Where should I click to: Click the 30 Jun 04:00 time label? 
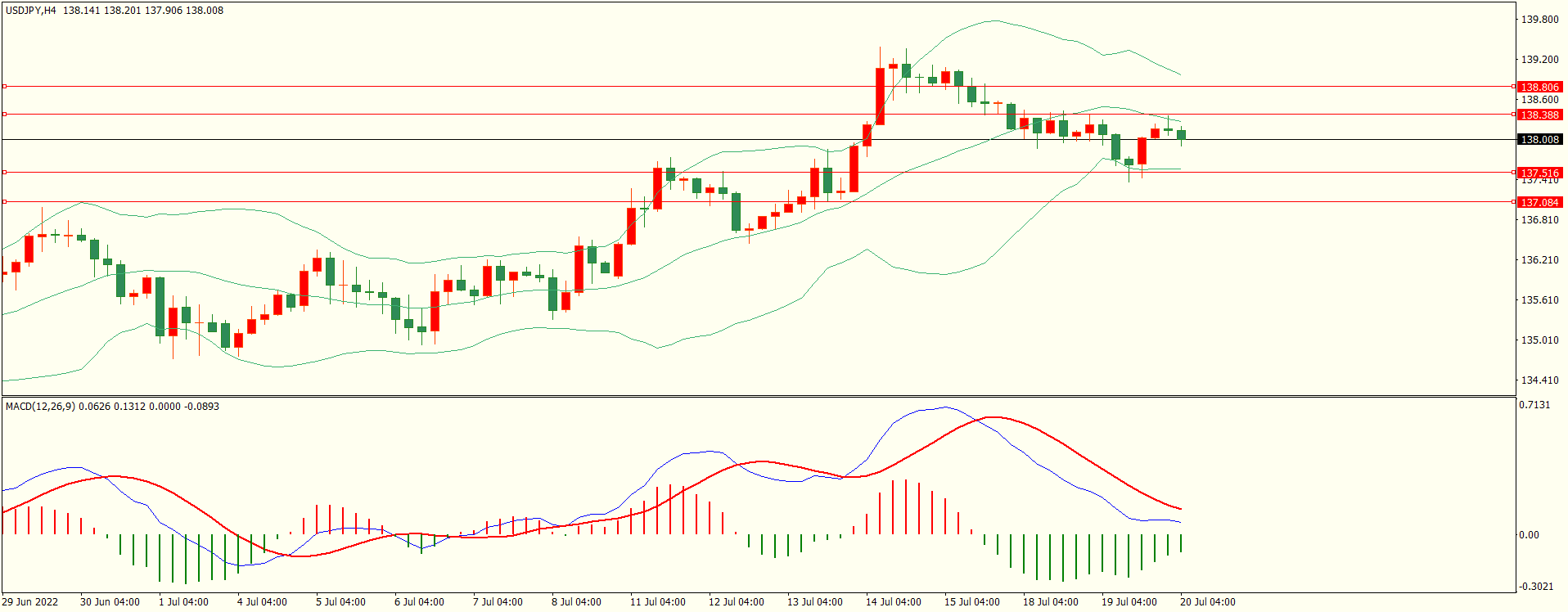[x=110, y=602]
